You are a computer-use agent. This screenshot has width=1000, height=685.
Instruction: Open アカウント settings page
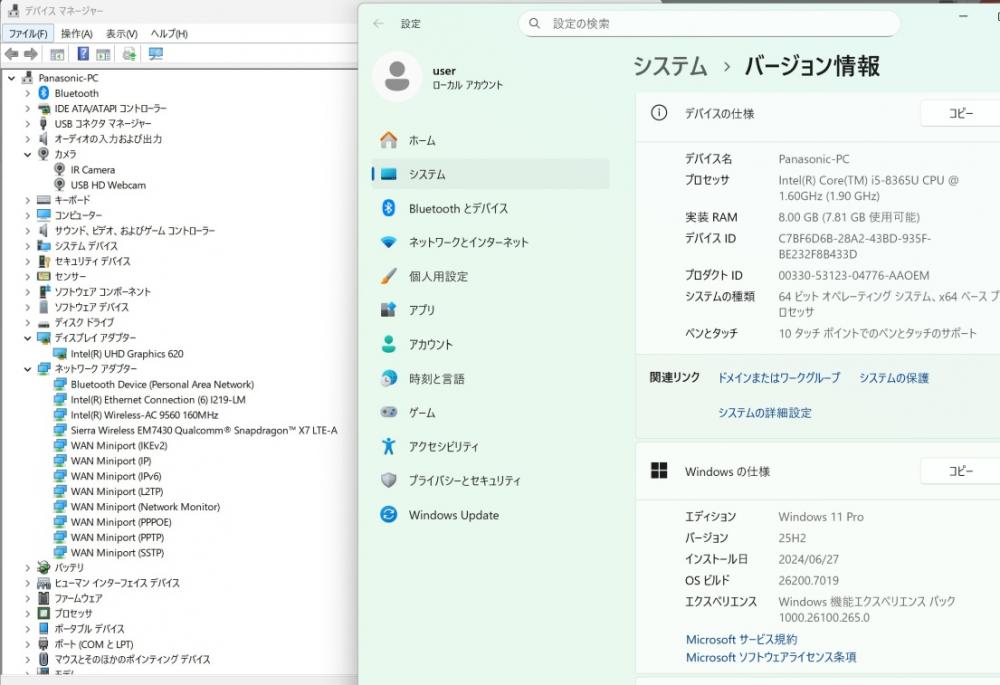[490, 344]
